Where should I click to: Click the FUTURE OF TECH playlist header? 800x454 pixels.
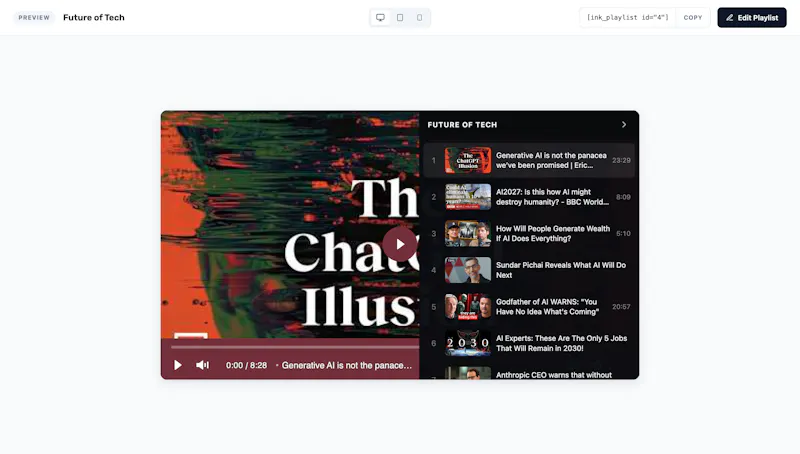click(462, 124)
